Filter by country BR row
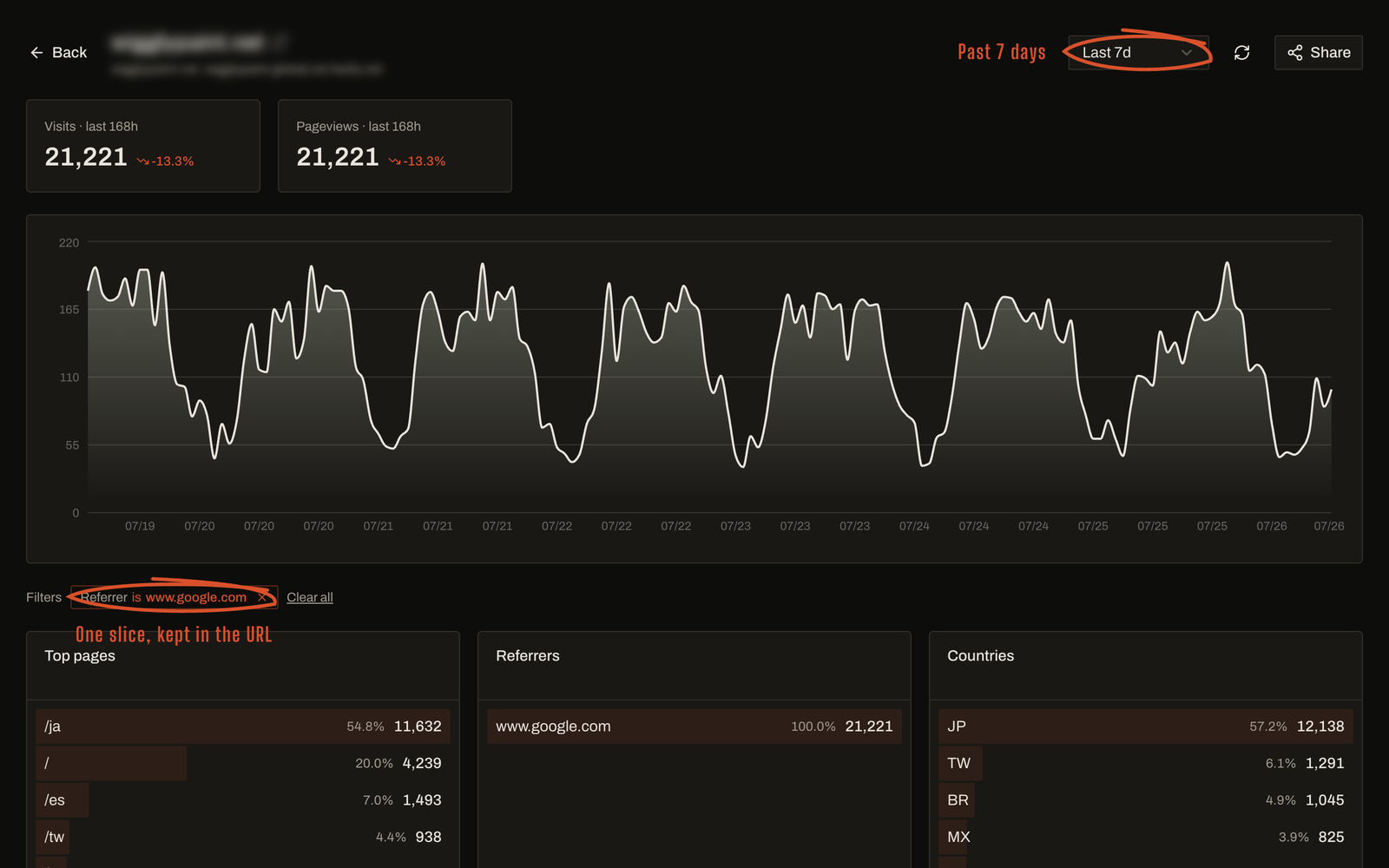The width and height of the screenshot is (1389, 868). (1146, 800)
